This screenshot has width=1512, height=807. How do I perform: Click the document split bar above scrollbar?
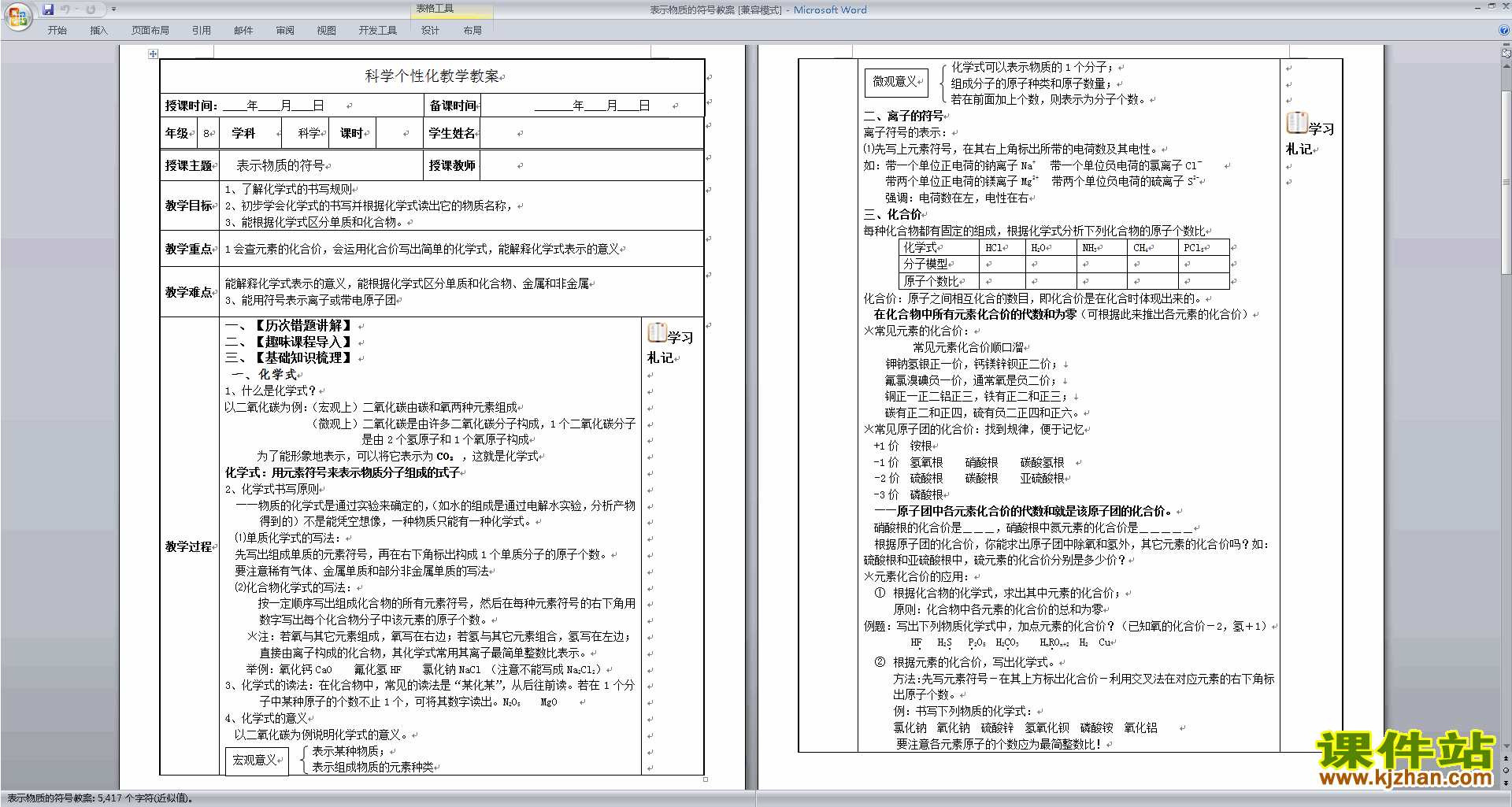click(1506, 45)
